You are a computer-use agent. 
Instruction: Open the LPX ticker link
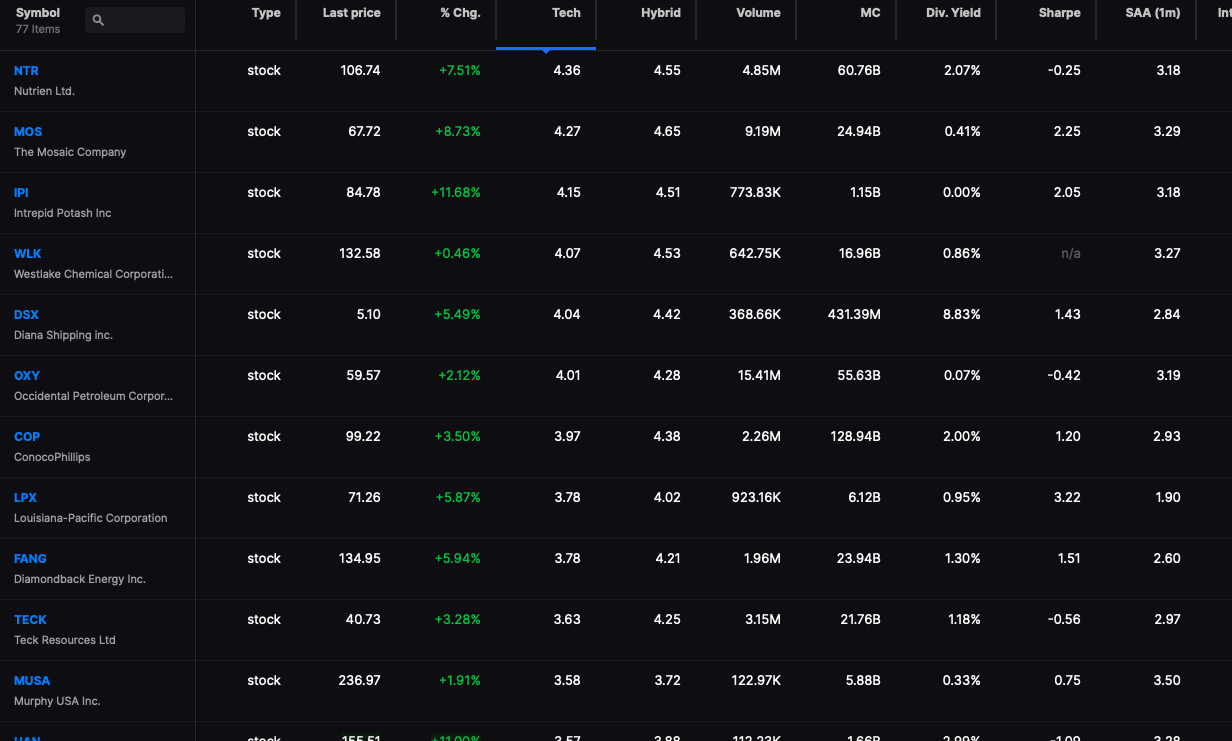coord(25,498)
